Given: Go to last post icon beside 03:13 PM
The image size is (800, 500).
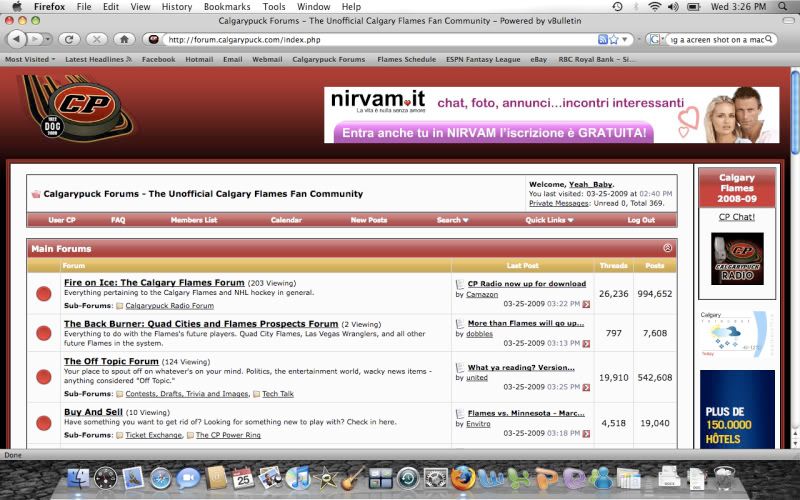Looking at the screenshot, I should click(586, 344).
